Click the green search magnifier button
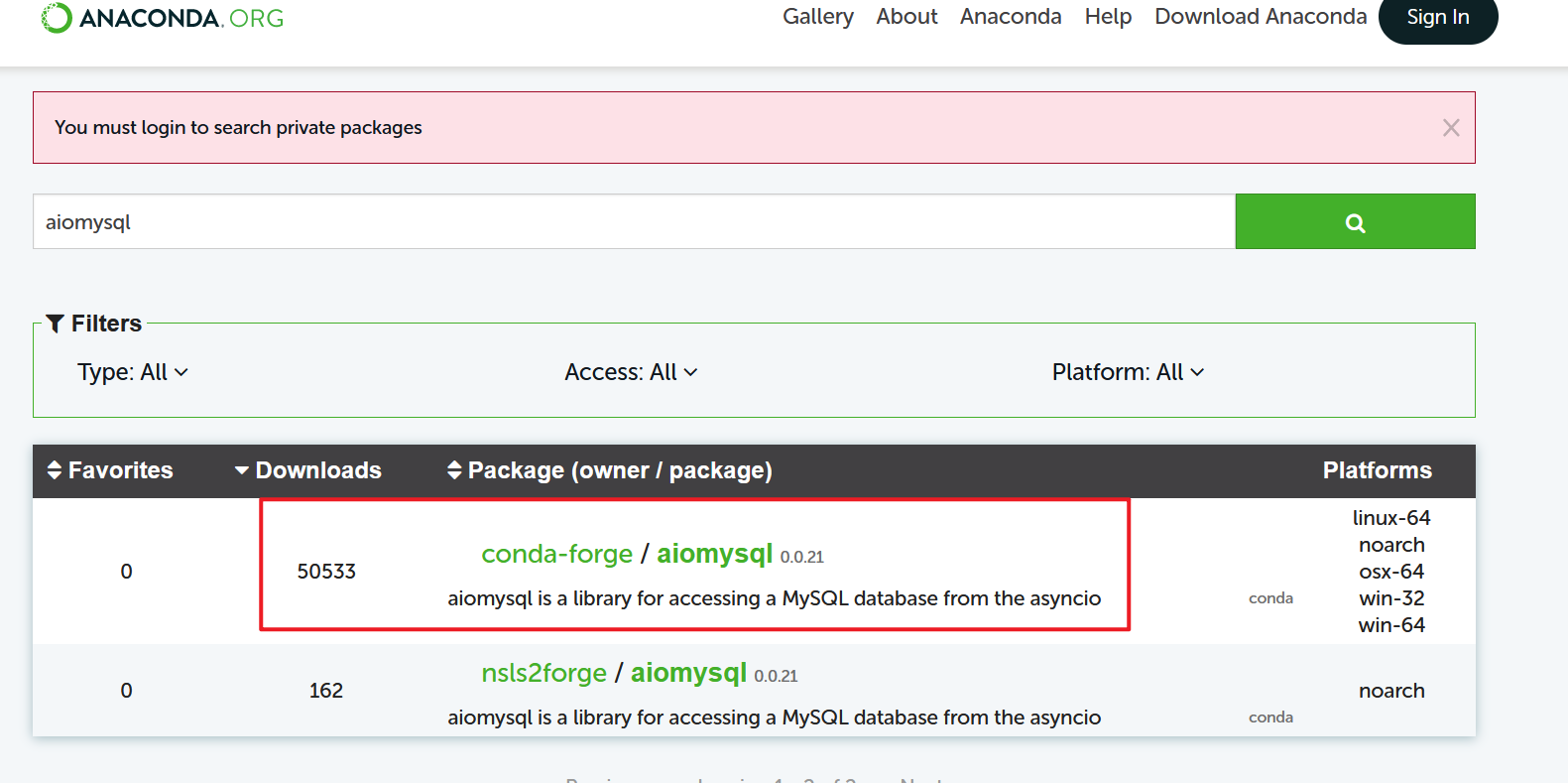 1355,221
